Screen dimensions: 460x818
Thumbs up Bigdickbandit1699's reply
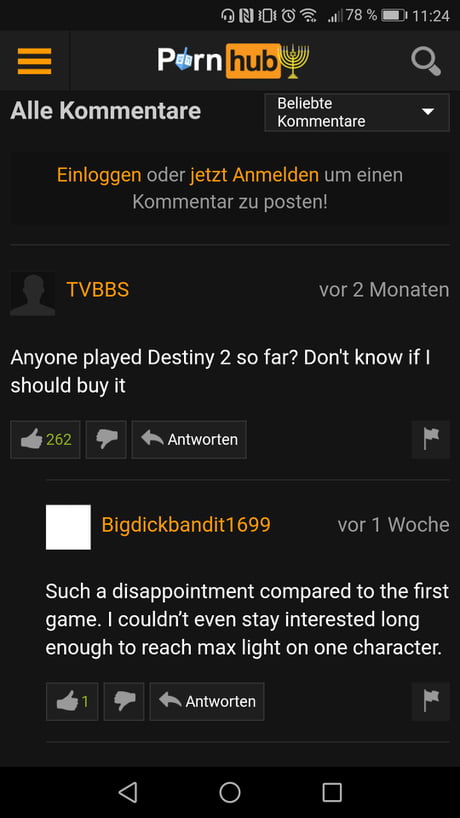pos(72,702)
